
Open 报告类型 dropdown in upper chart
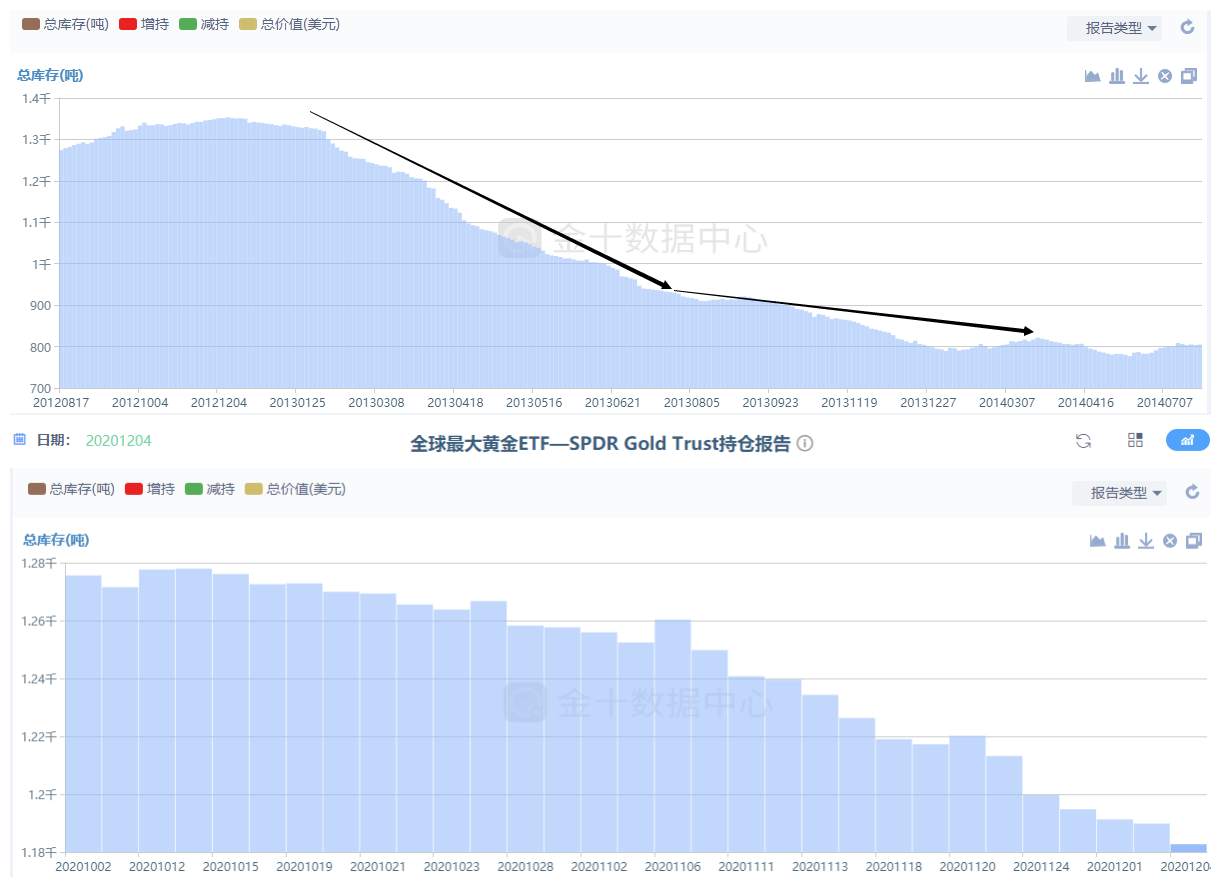pos(1114,28)
